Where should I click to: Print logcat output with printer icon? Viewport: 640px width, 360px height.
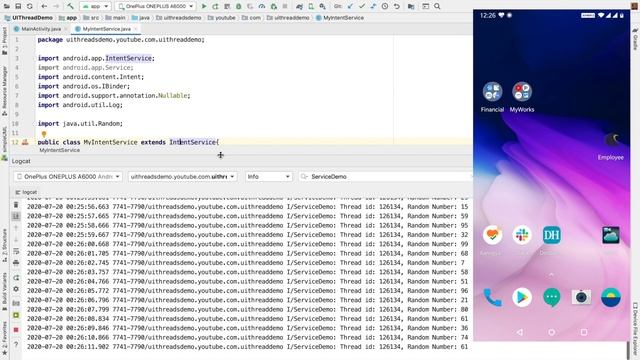pyautogui.click(x=16, y=262)
